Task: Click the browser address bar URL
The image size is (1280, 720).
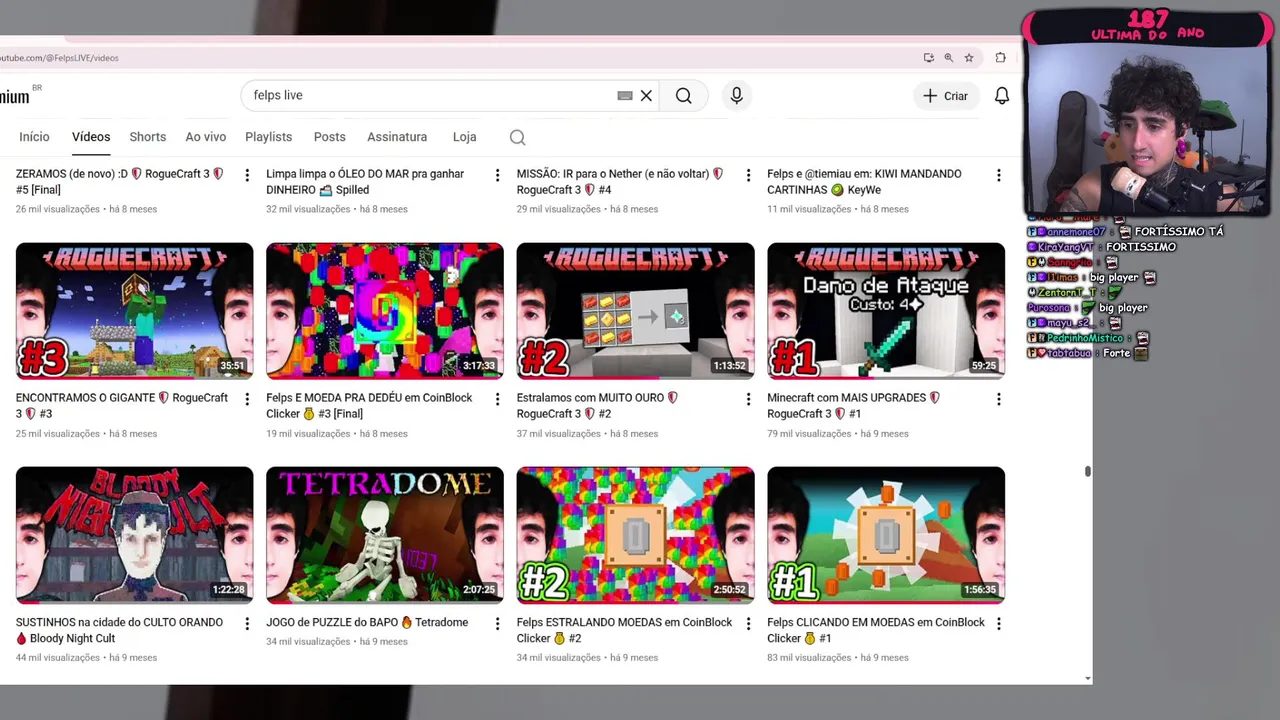Action: (60, 58)
